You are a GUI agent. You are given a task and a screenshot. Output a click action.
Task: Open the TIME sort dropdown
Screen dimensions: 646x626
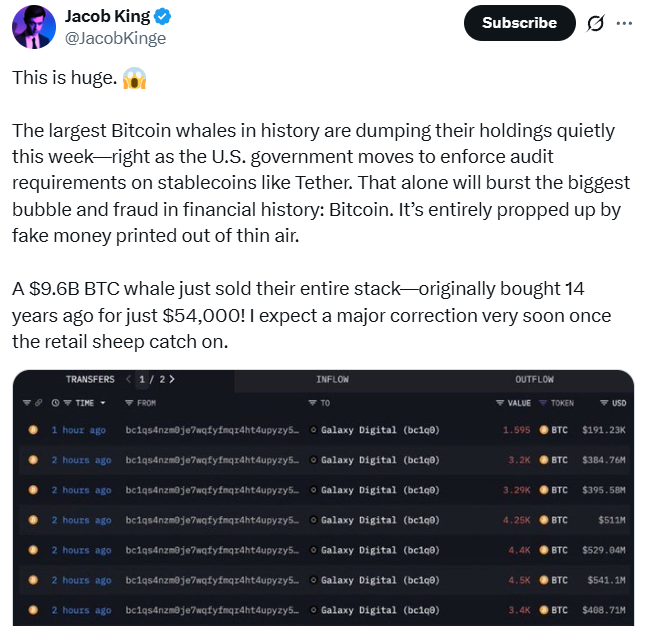click(80, 402)
